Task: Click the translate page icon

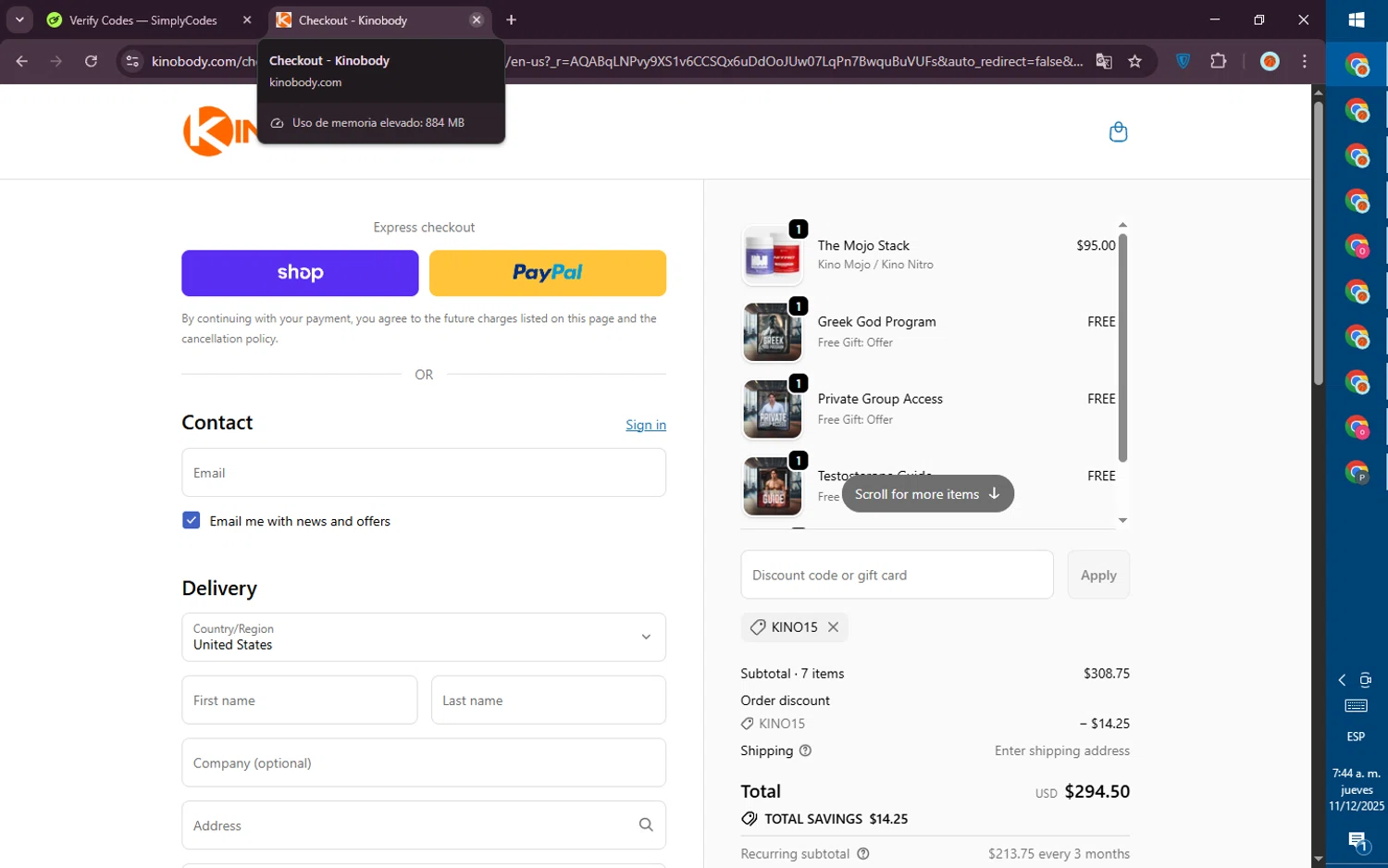Action: (1104, 61)
